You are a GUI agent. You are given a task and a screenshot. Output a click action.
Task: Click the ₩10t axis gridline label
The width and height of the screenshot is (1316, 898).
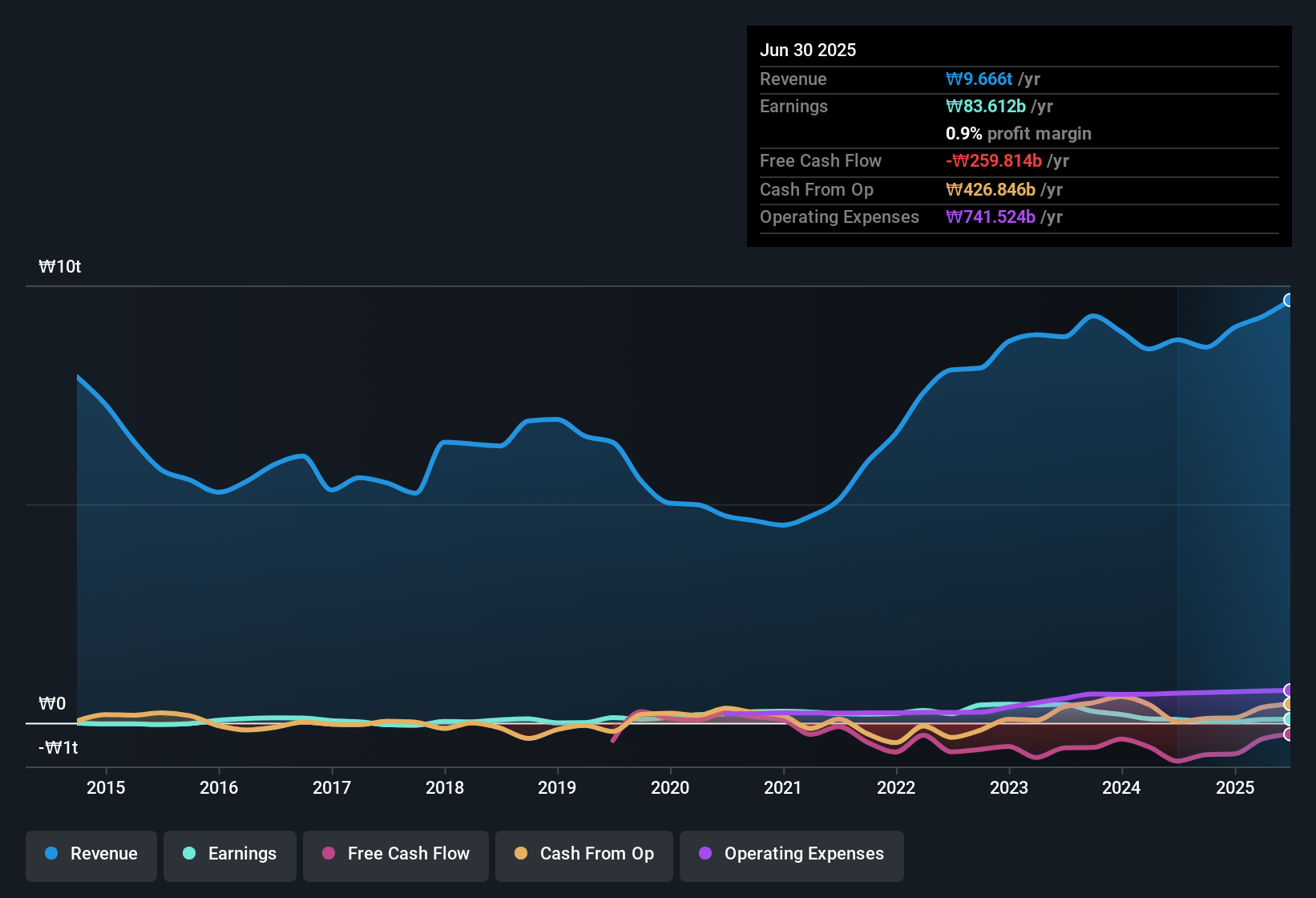click(x=59, y=266)
